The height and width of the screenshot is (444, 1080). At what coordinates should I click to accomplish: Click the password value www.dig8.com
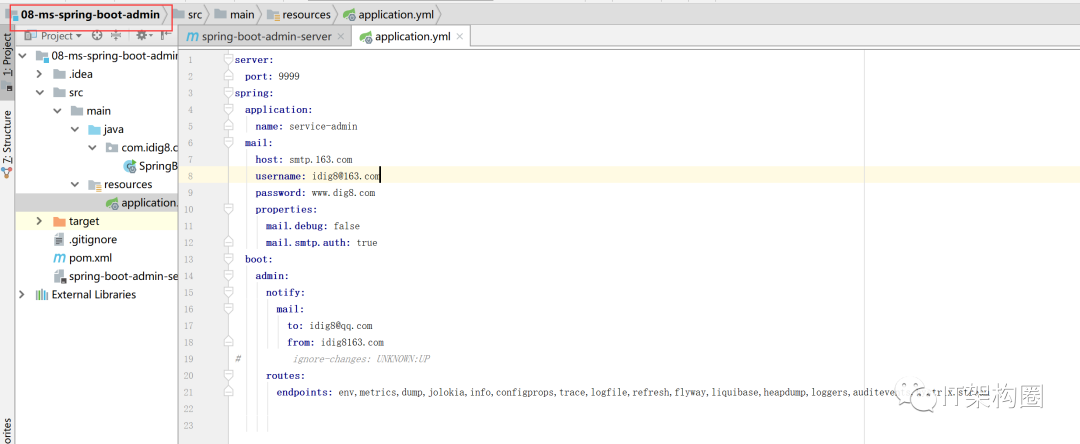(x=343, y=193)
